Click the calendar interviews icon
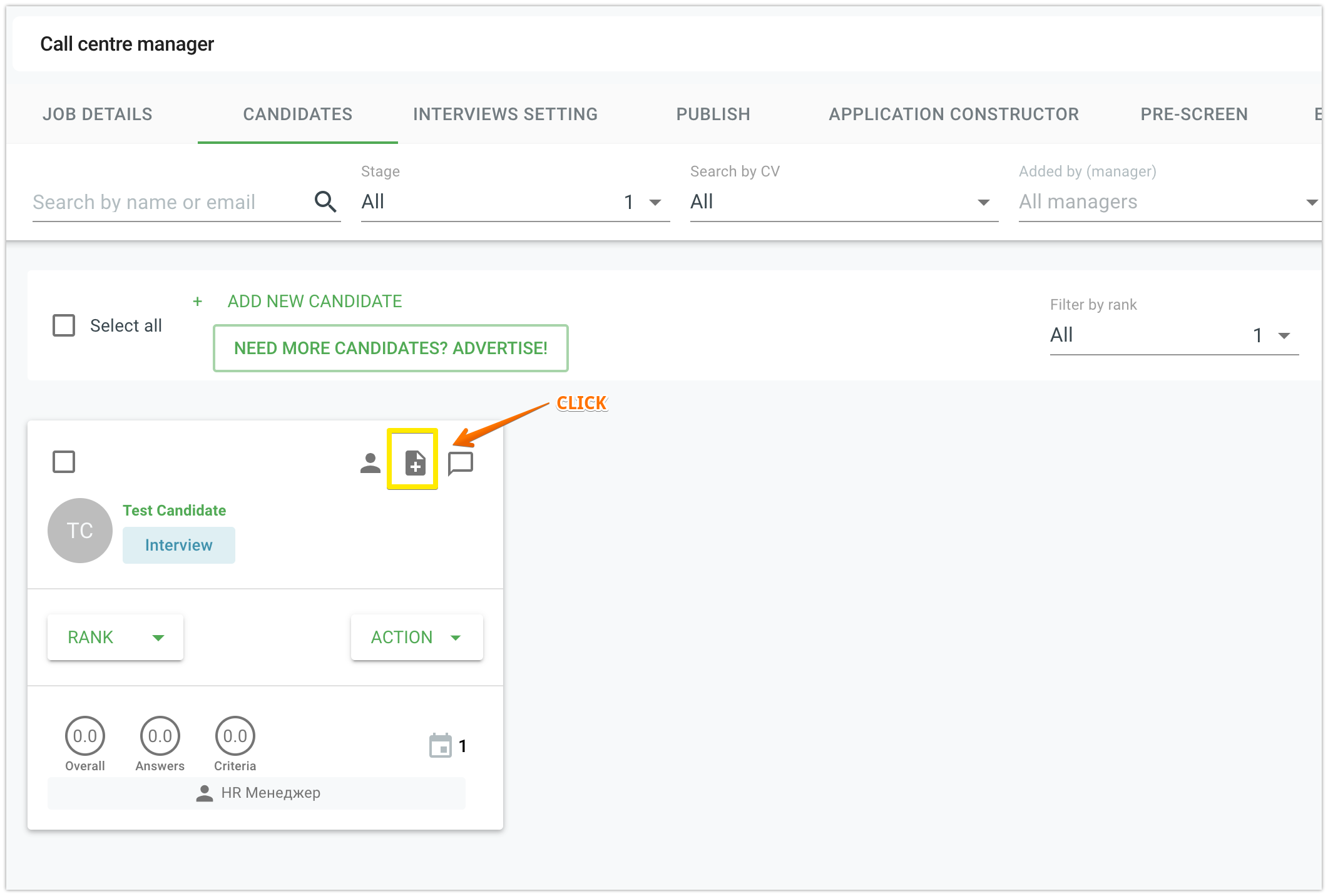Screen dimensions: 1328x896 coord(440,745)
